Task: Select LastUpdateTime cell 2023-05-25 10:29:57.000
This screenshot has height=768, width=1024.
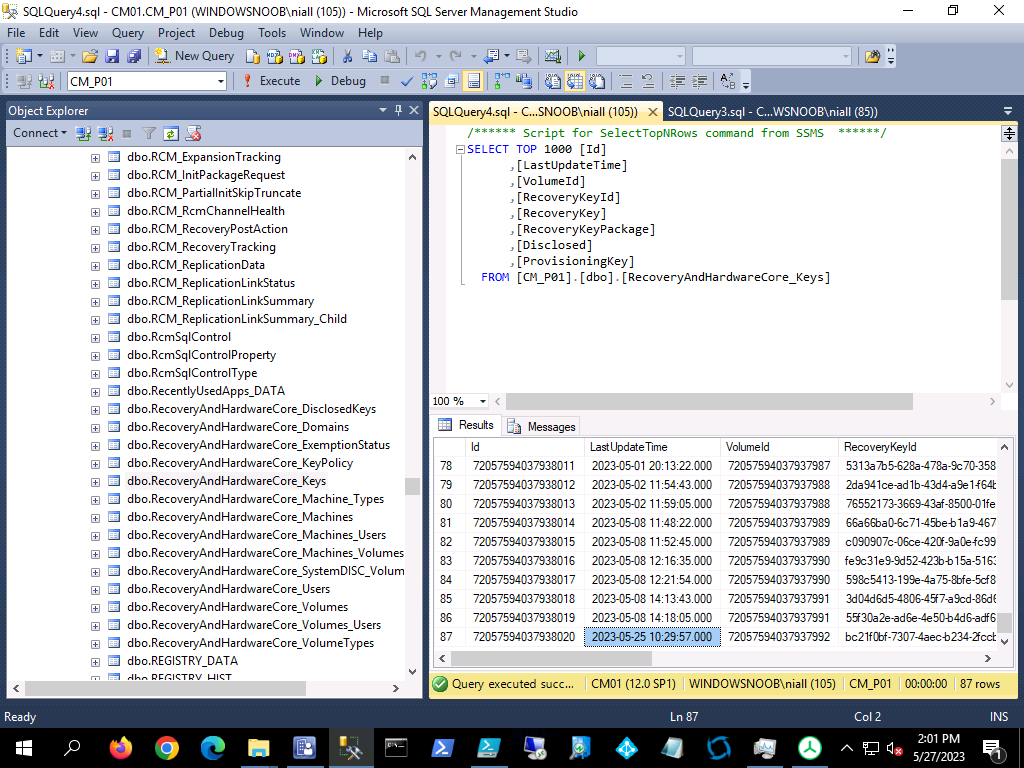Action: [652, 637]
